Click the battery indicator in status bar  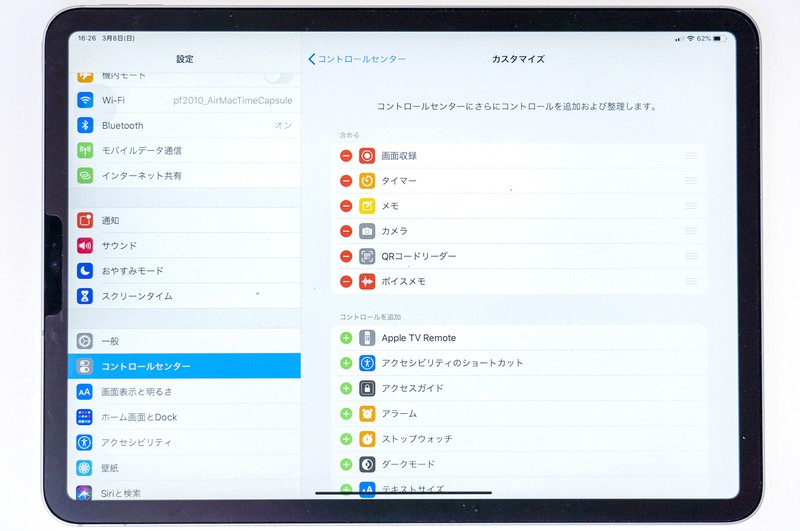(719, 38)
